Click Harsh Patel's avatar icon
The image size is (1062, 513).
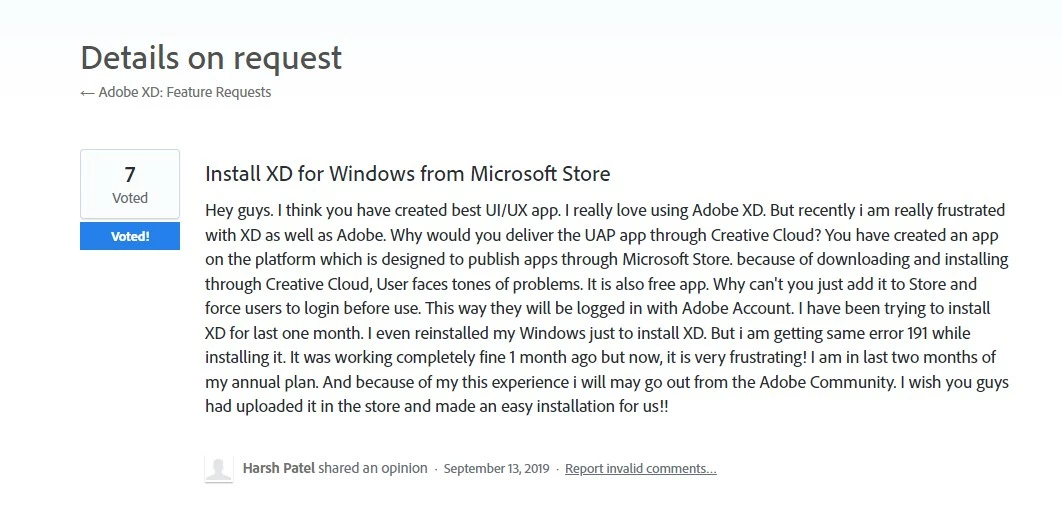(x=218, y=469)
